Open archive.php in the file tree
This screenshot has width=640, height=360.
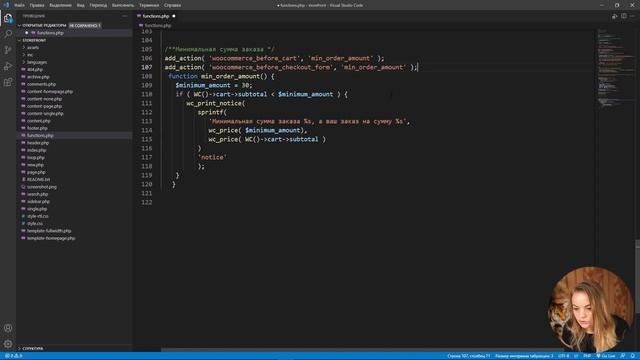tap(38, 77)
